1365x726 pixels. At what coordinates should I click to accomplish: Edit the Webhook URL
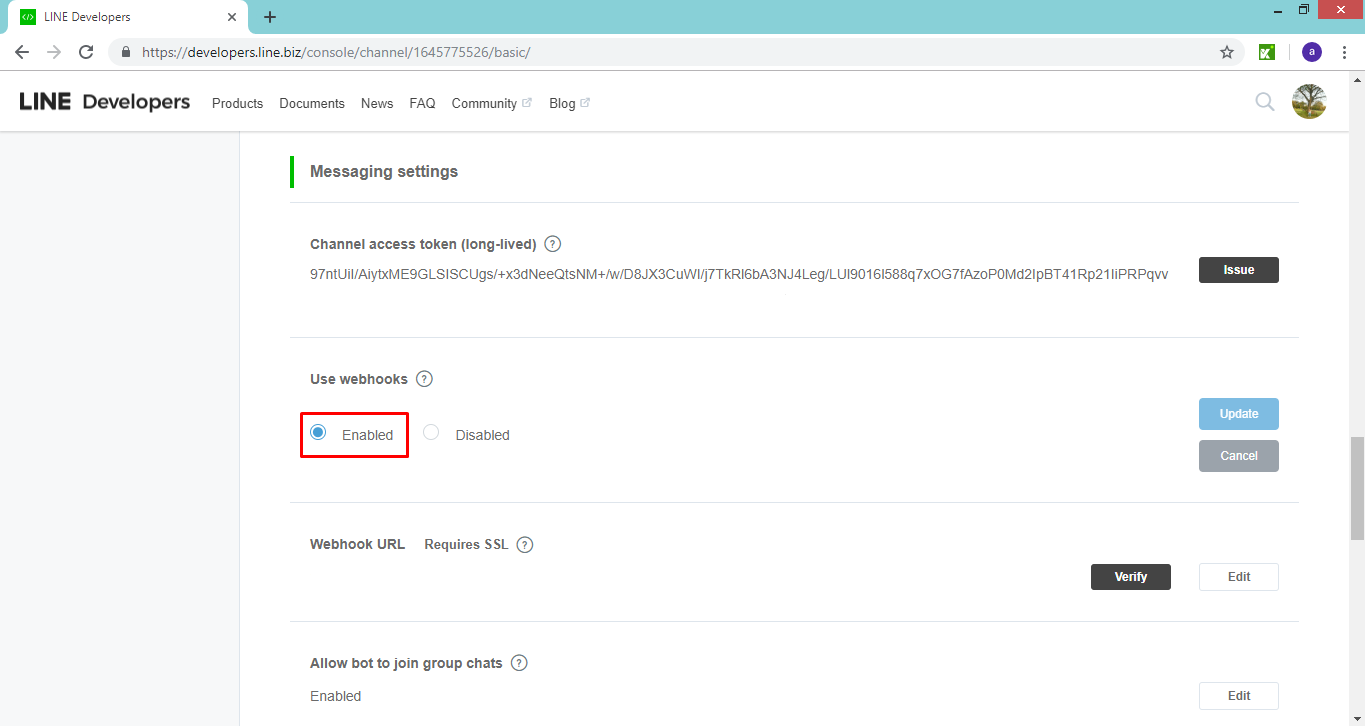(x=1238, y=577)
